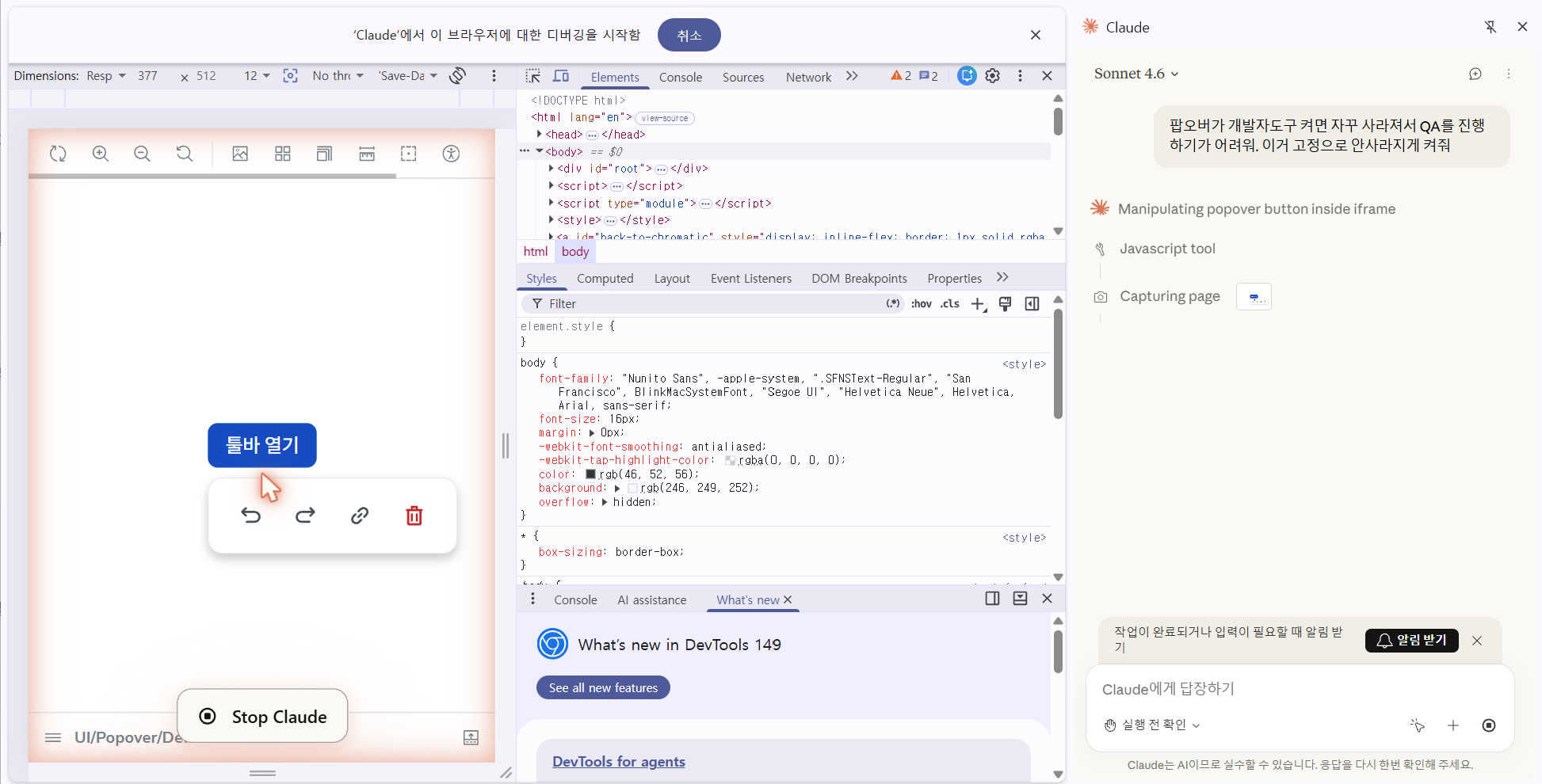Dismiss the debugging notification banner
This screenshot has height=784, width=1542.
[1036, 35]
